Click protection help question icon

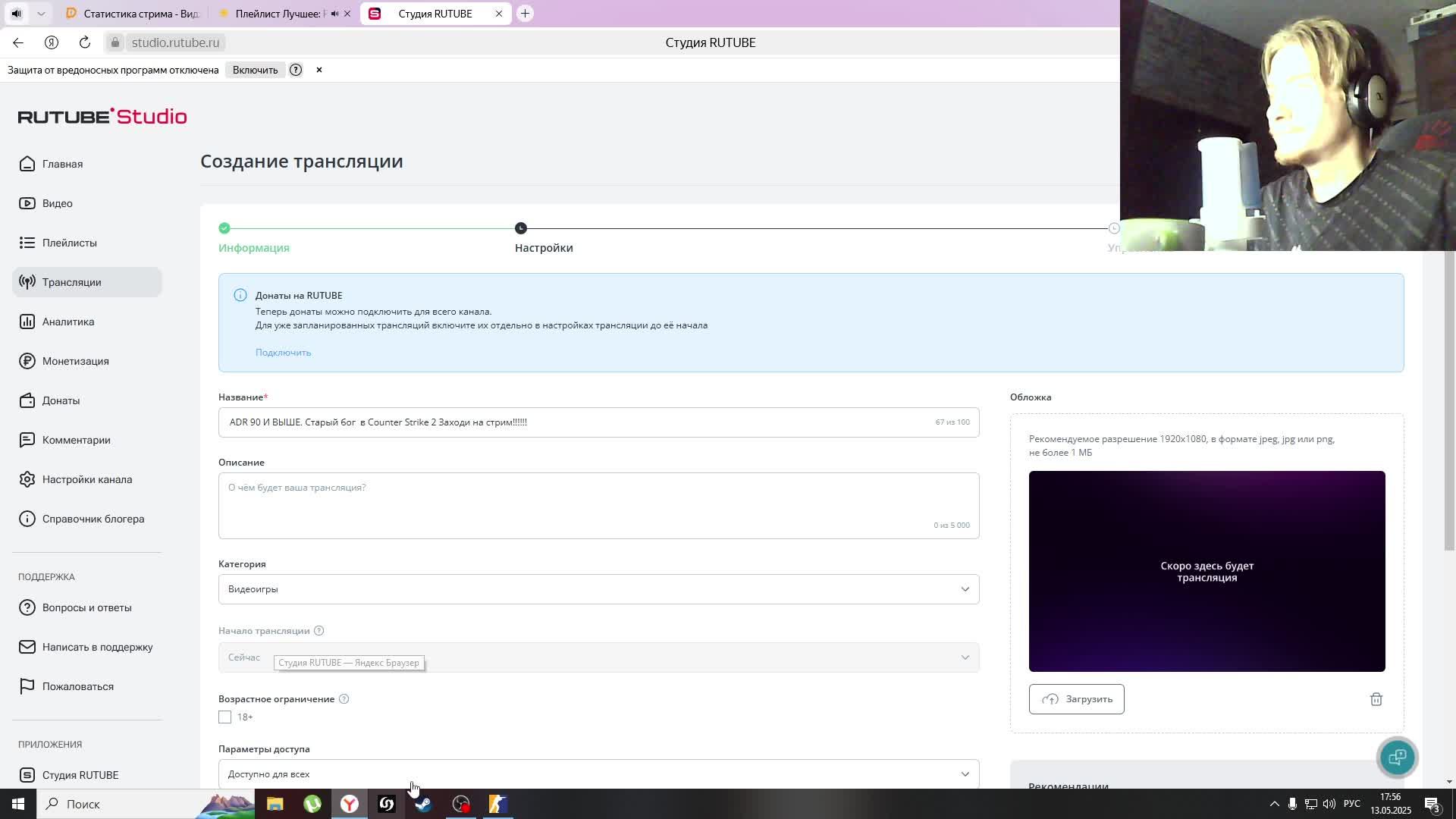tap(296, 70)
